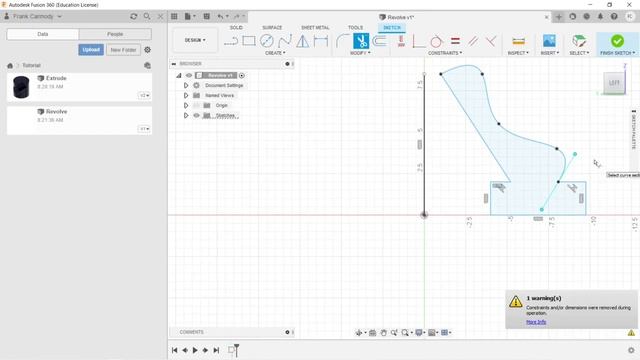Expand the Origin node

click(x=186, y=105)
